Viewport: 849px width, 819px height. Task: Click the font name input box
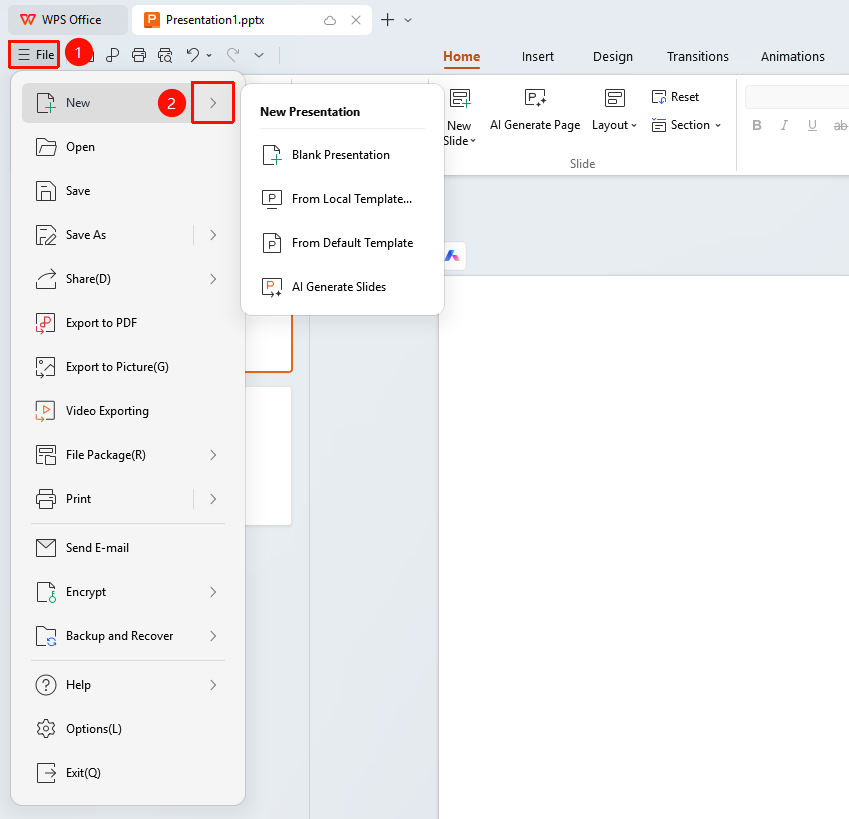pyautogui.click(x=796, y=97)
